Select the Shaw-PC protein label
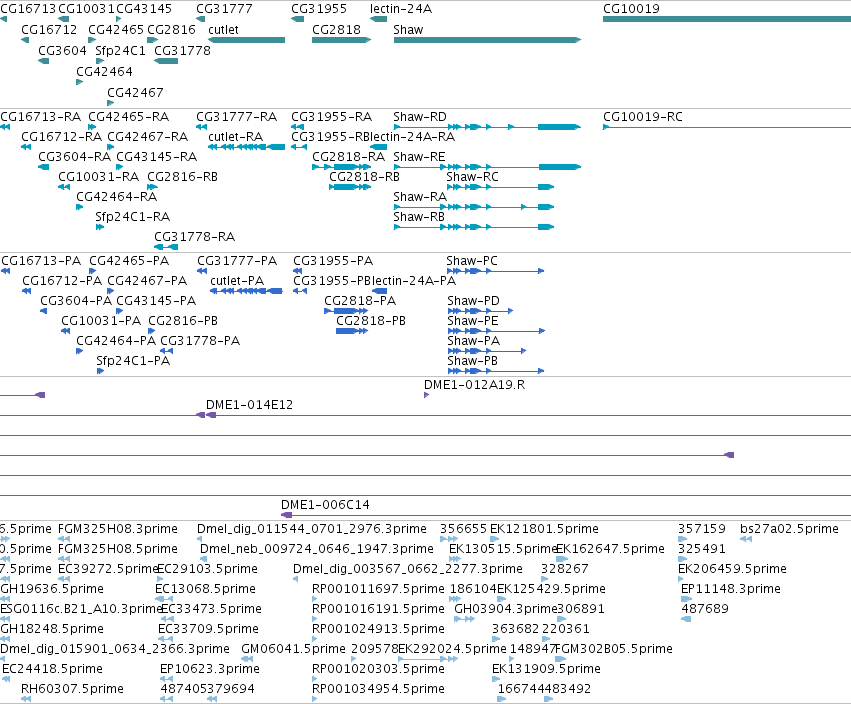The height and width of the screenshot is (704, 851). [x=472, y=261]
